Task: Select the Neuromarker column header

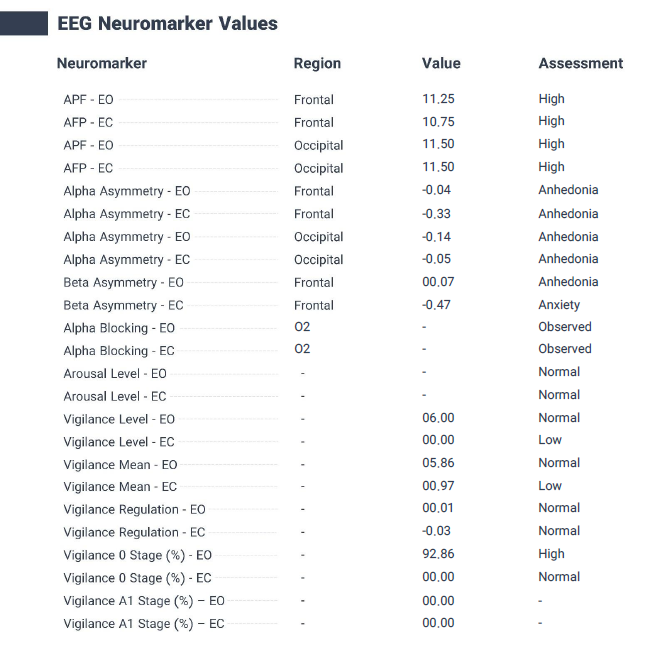Action: pos(102,63)
